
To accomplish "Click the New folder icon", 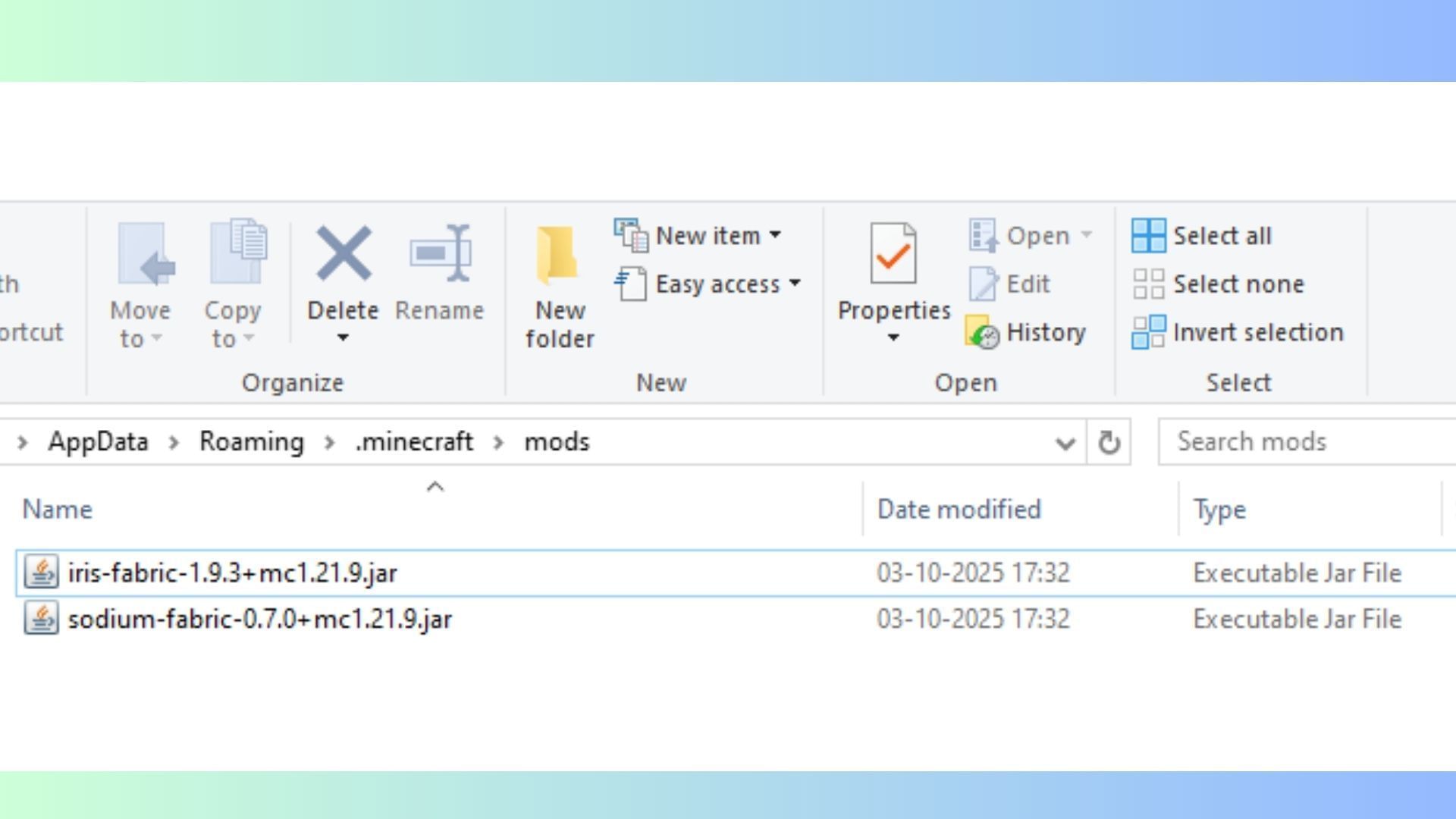I will click(x=558, y=256).
